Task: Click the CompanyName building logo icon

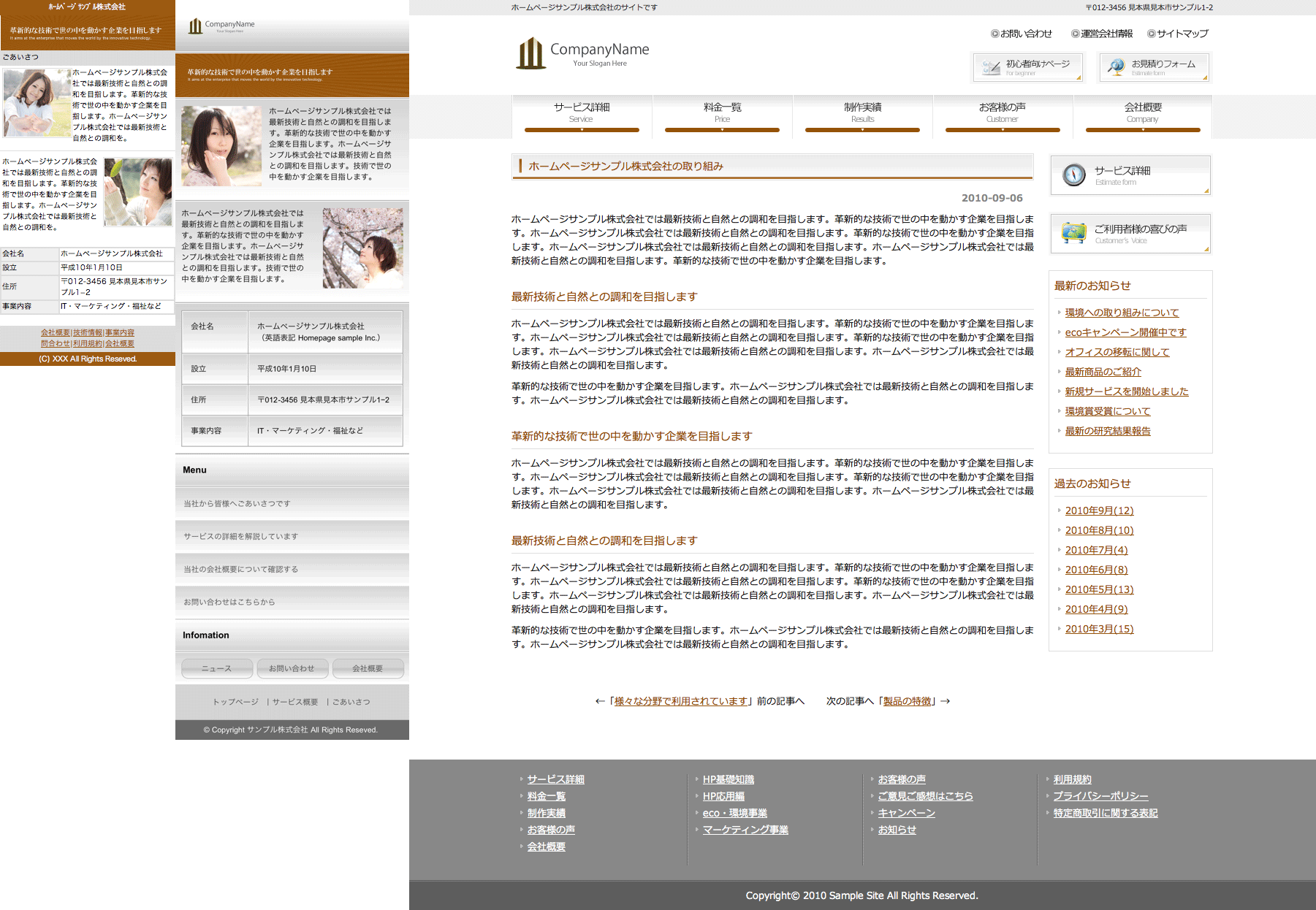Action: [x=530, y=53]
